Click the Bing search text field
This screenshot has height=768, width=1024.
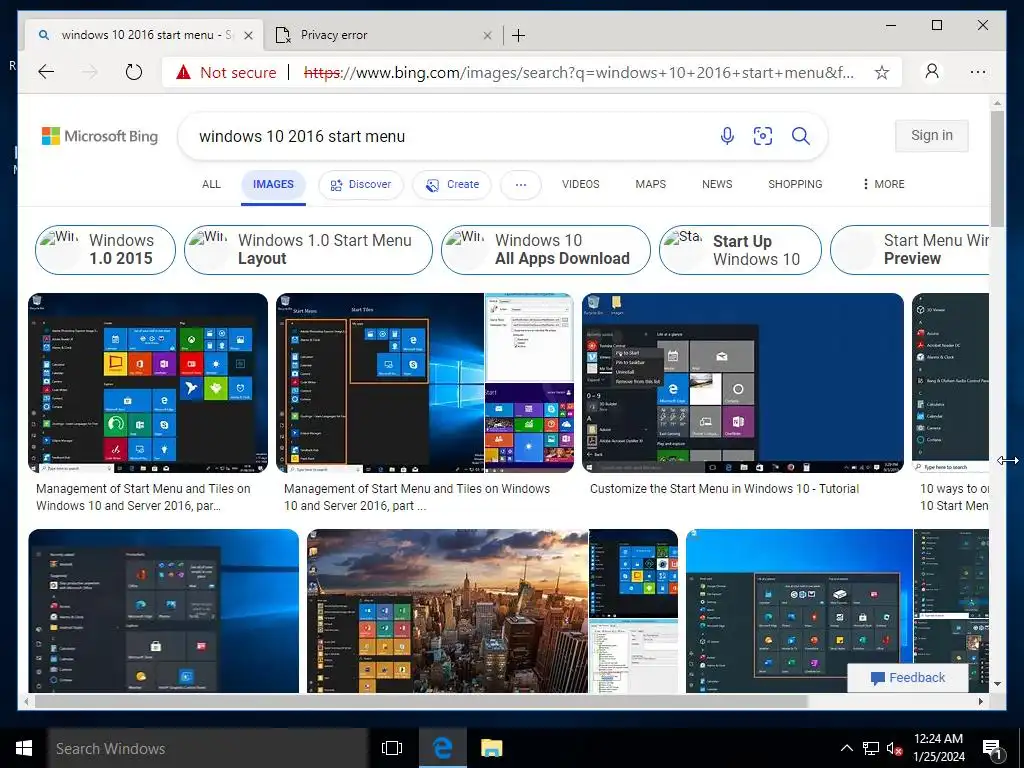451,136
